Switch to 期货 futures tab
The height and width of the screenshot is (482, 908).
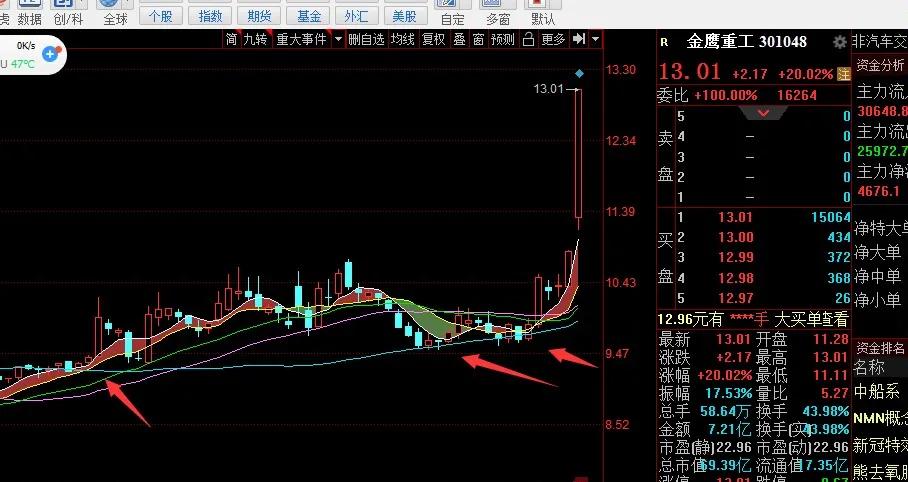coord(259,16)
